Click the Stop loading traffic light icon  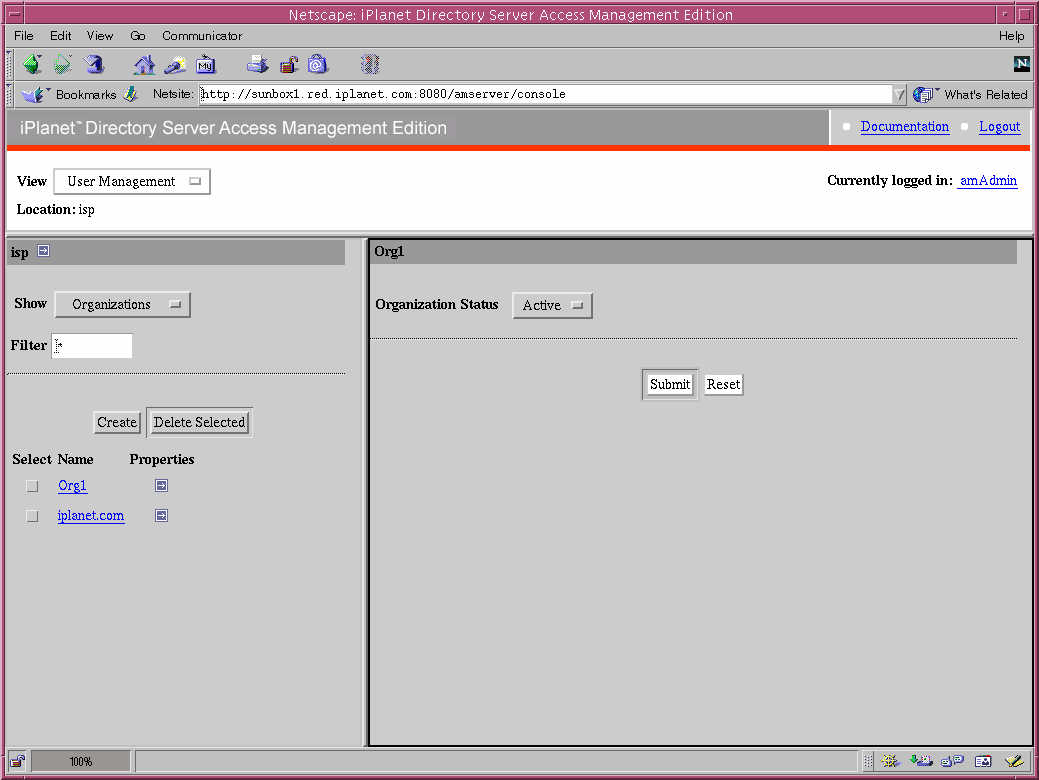pyautogui.click(x=370, y=64)
